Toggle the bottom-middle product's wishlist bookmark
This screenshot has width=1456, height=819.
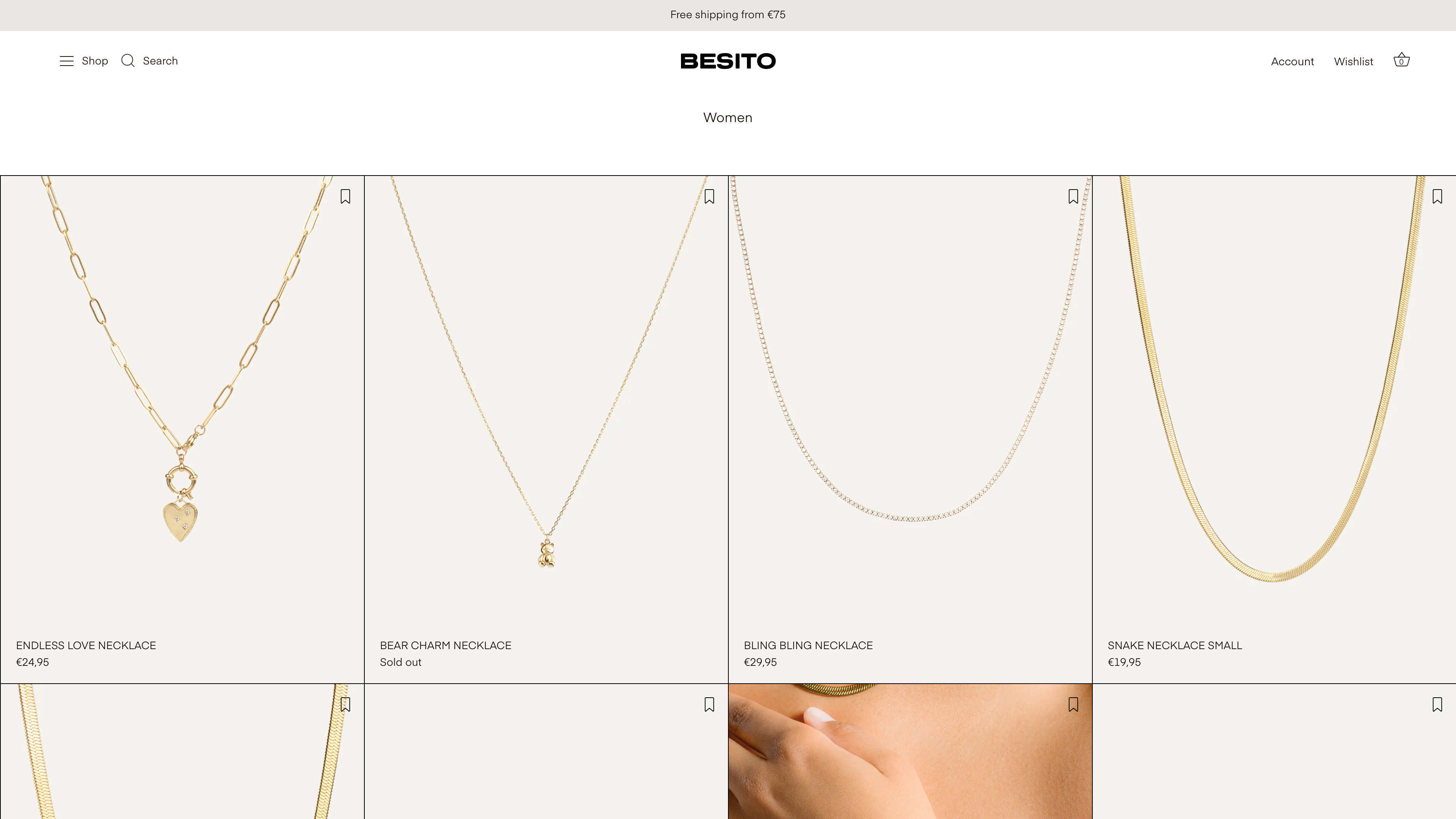[x=709, y=704]
